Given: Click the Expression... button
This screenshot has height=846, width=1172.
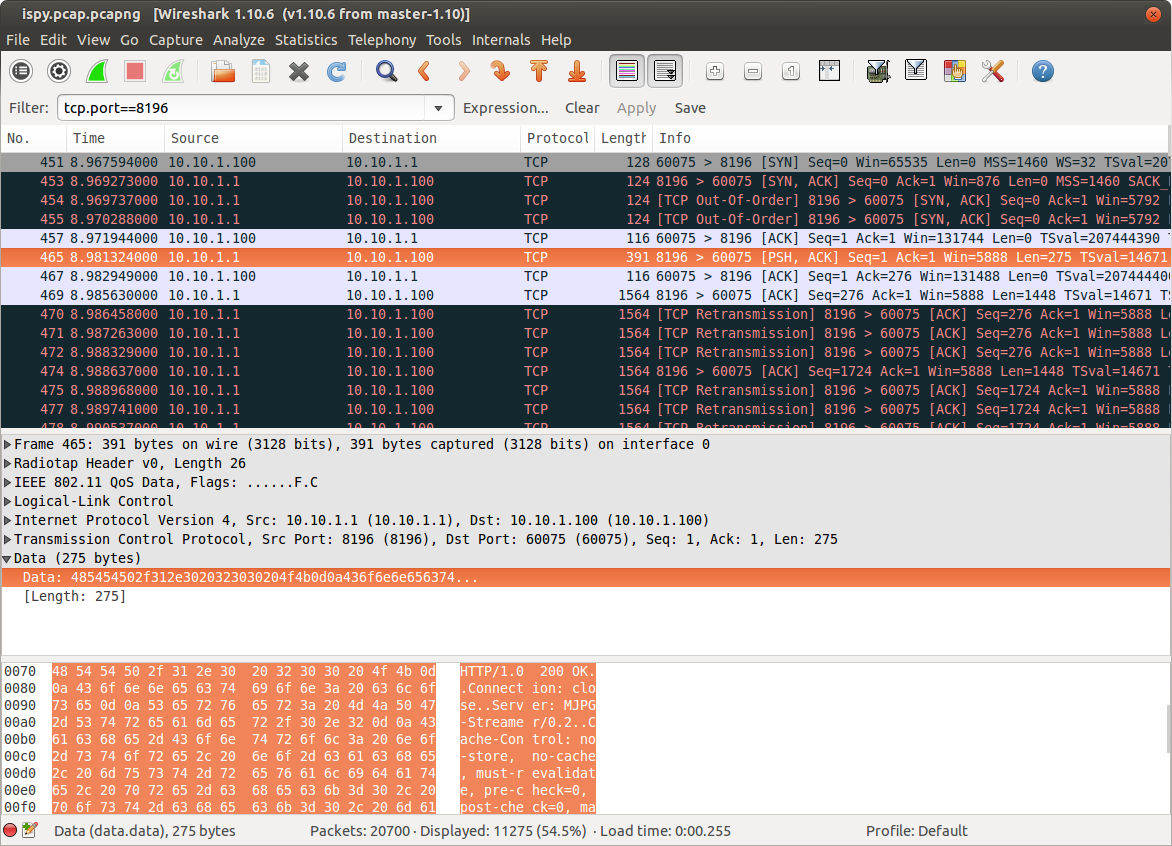Looking at the screenshot, I should tap(505, 108).
